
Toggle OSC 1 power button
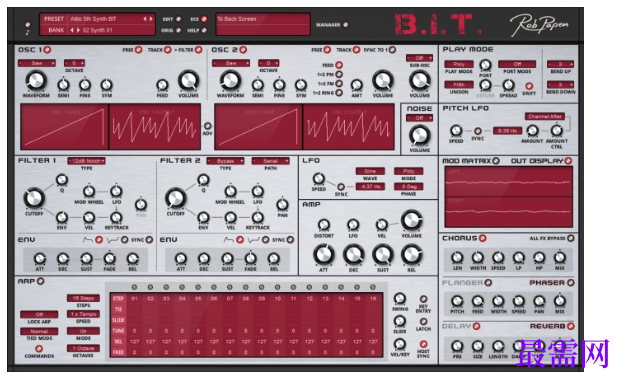[47, 50]
